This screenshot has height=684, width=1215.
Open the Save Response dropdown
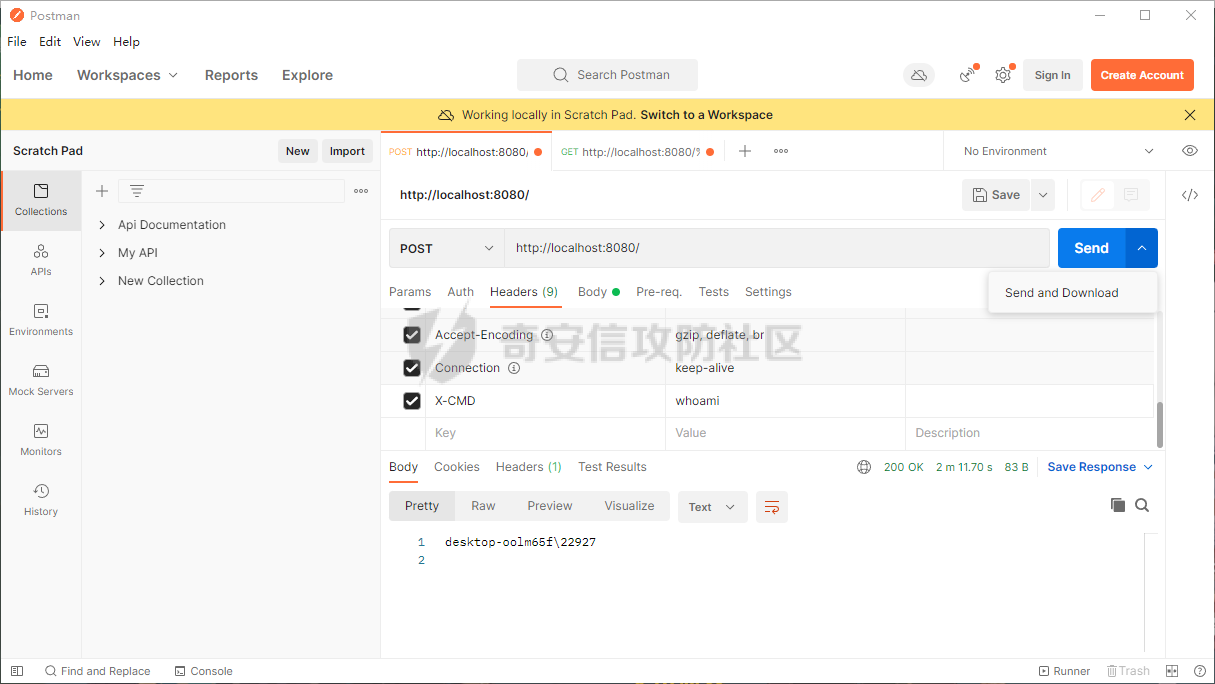click(x=1100, y=467)
